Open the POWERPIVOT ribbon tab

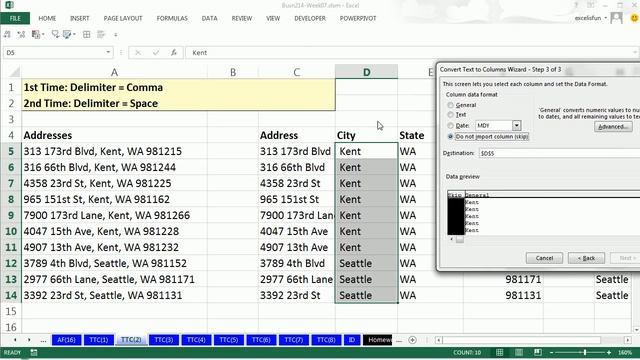pos(358,18)
